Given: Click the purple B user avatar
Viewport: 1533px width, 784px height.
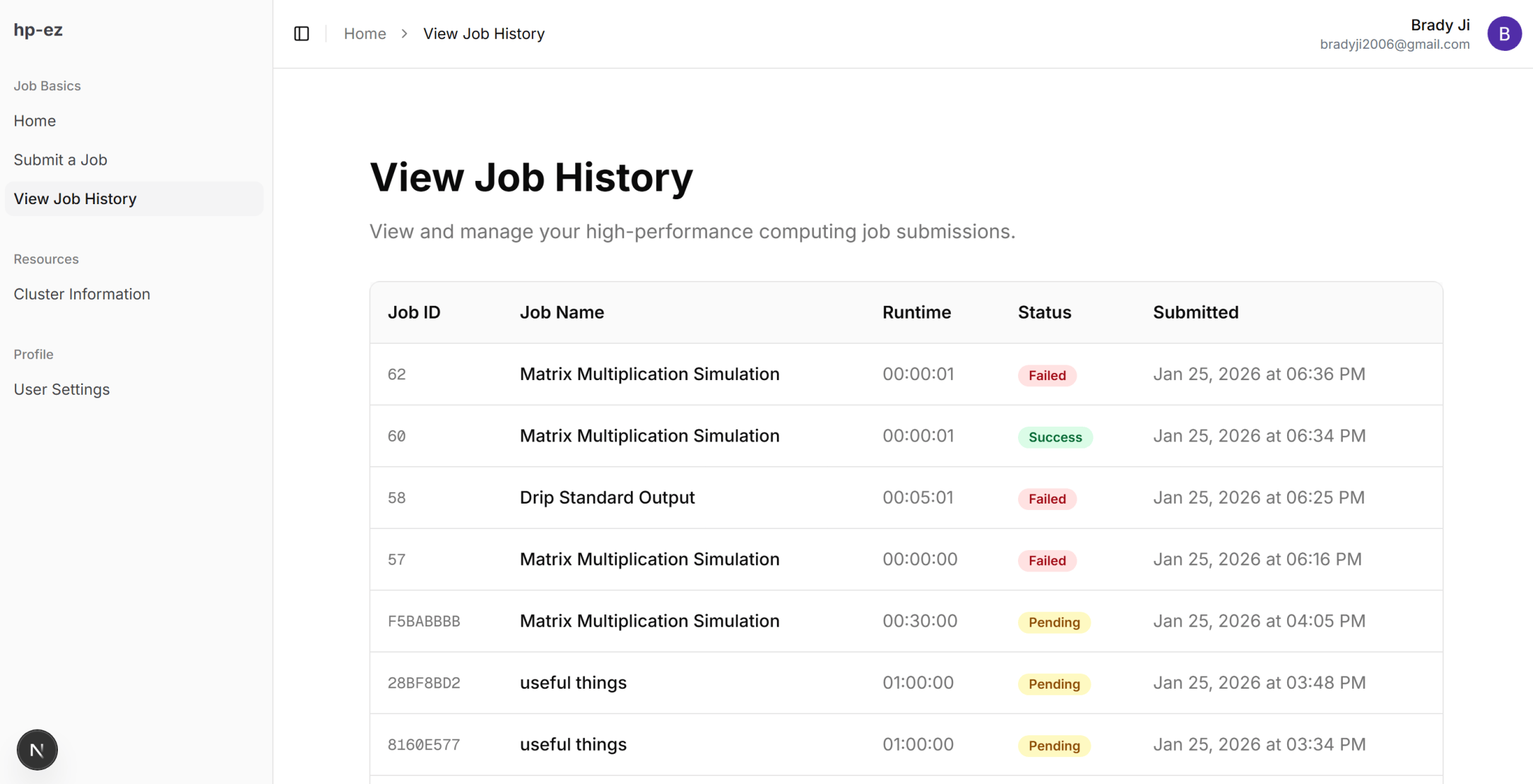Looking at the screenshot, I should 1504,33.
